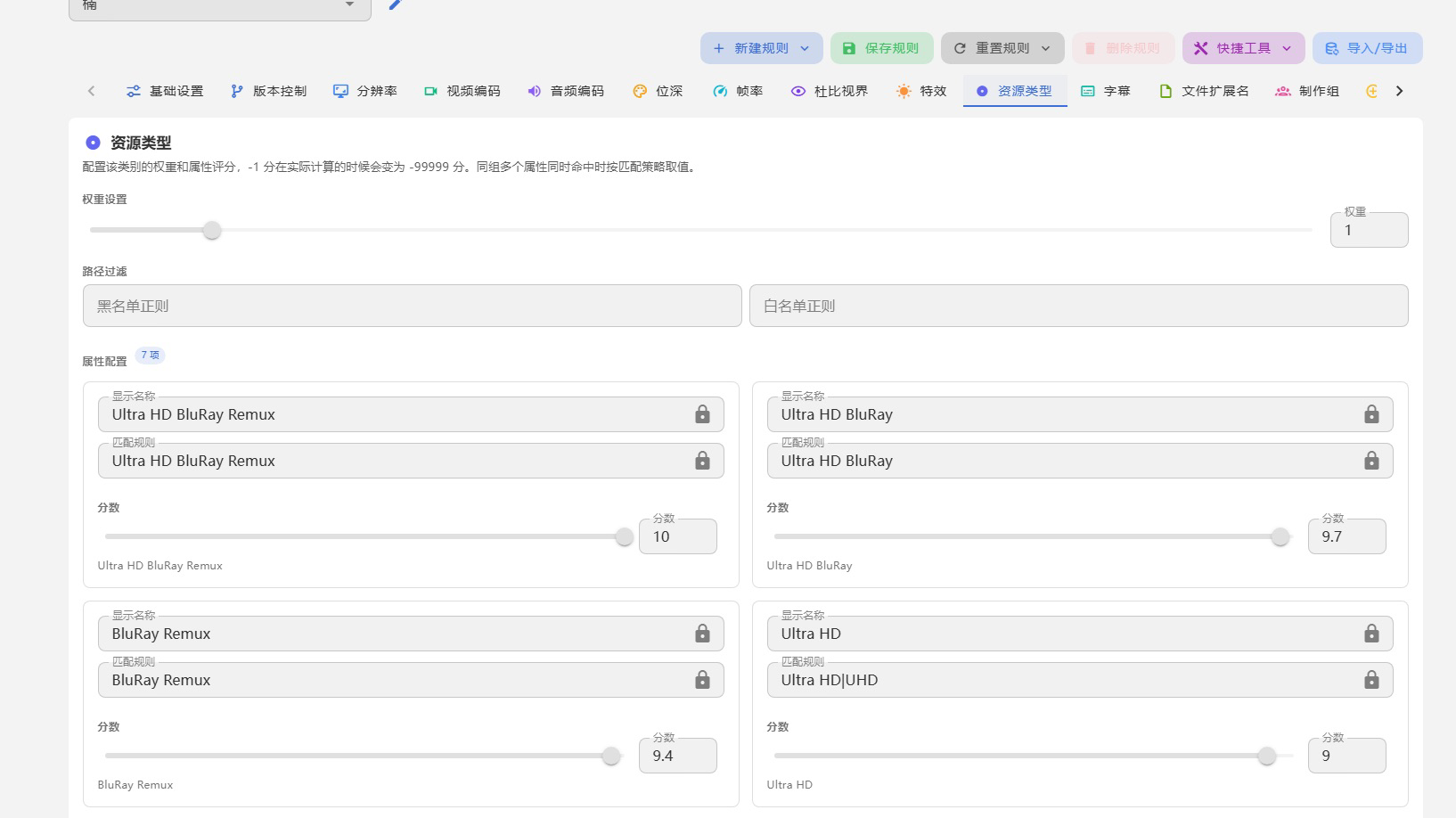Click lock icon beside Ultra HD display name
Screen dimensions: 1456x818
tap(1371, 634)
